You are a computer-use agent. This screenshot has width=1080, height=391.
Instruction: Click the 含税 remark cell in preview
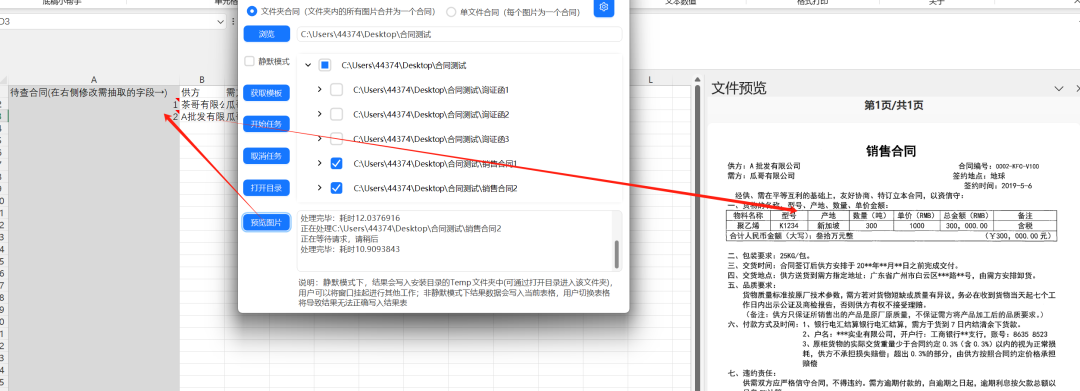pos(1024,225)
